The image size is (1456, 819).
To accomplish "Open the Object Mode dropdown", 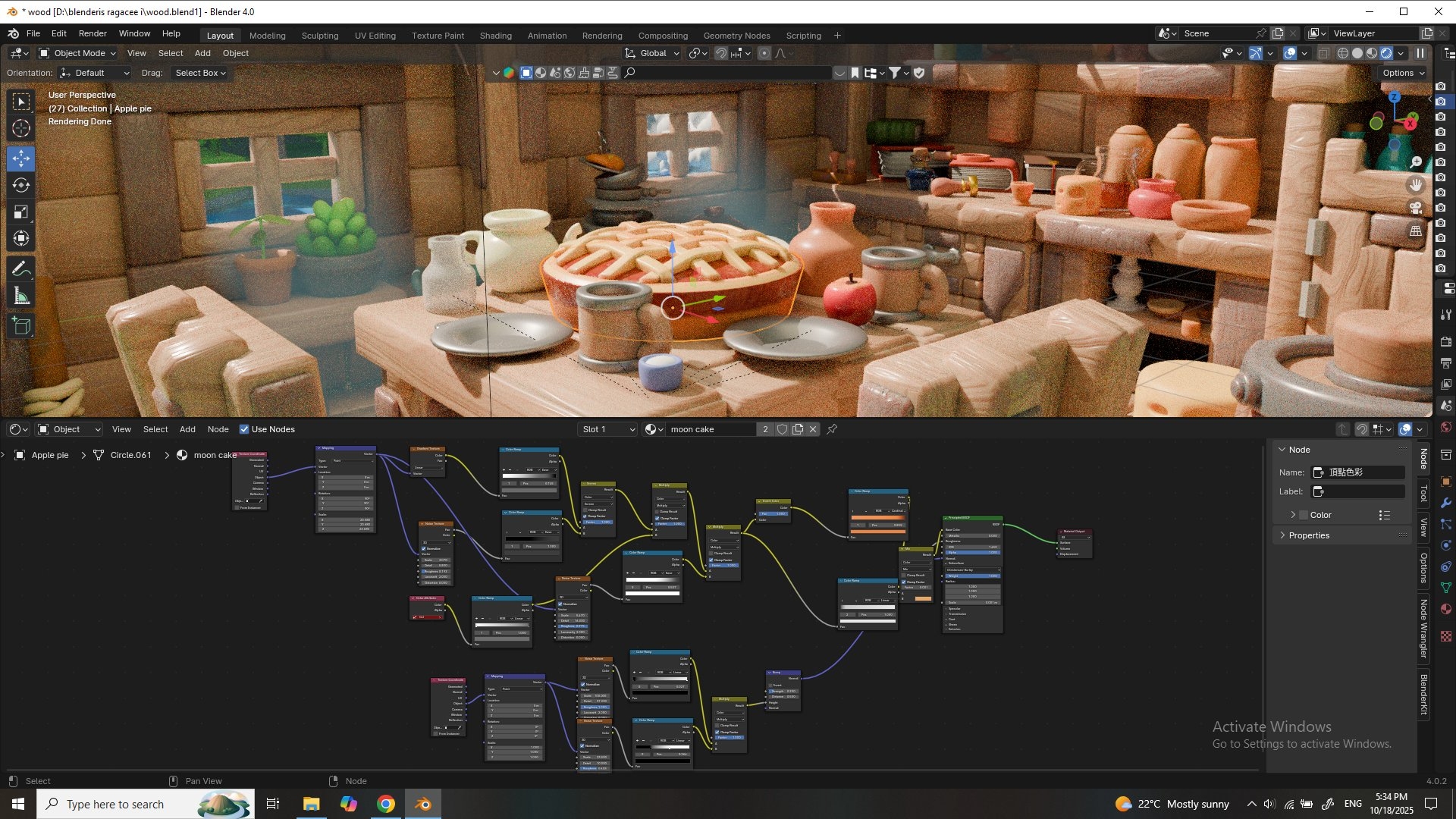I will (x=77, y=53).
